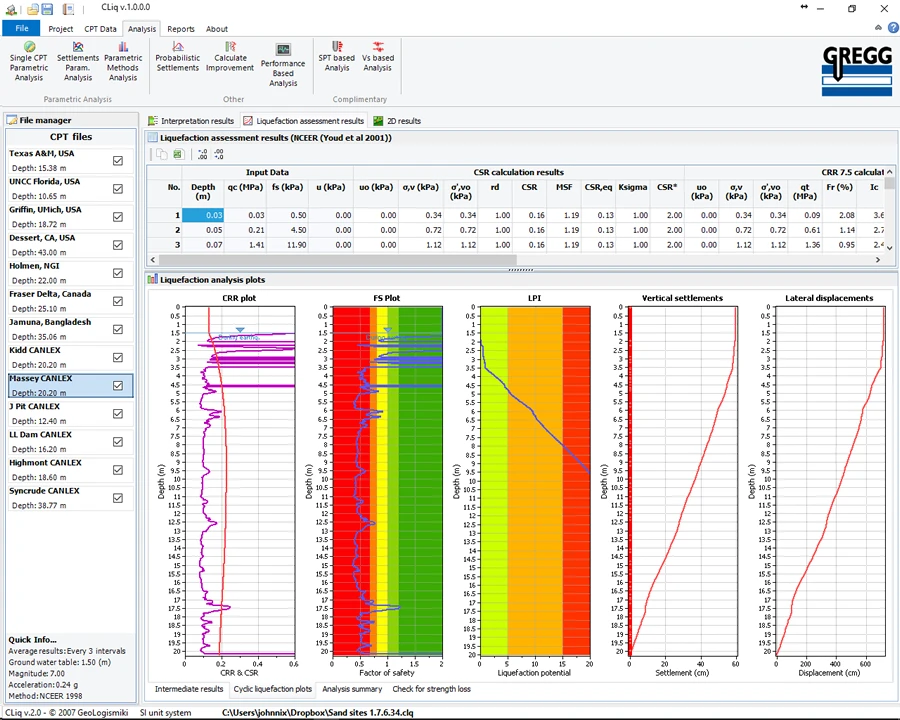Screen dimensions: 900x720
Task: Click the File manager panel icon
Action: click(x=12, y=120)
